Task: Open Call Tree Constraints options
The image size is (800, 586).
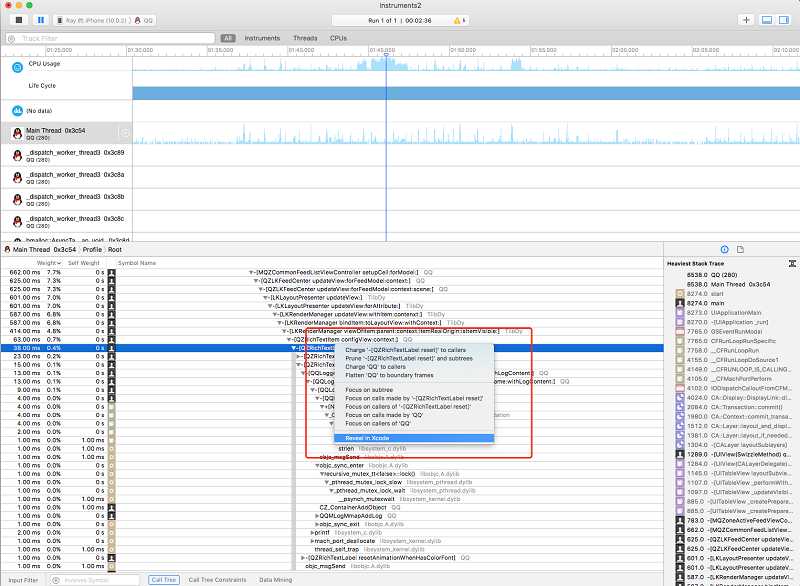Action: (217, 580)
